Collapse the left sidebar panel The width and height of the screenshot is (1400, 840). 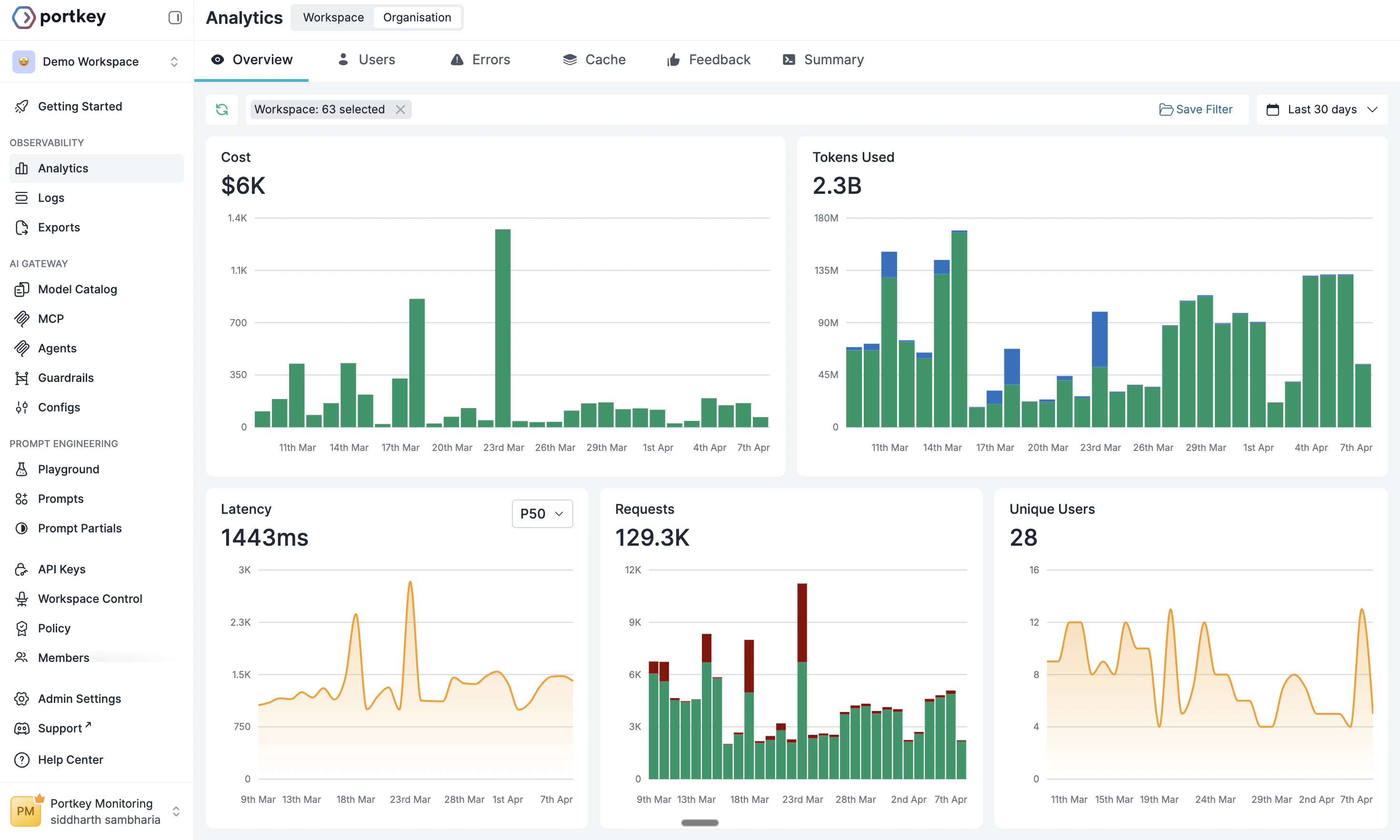175,18
